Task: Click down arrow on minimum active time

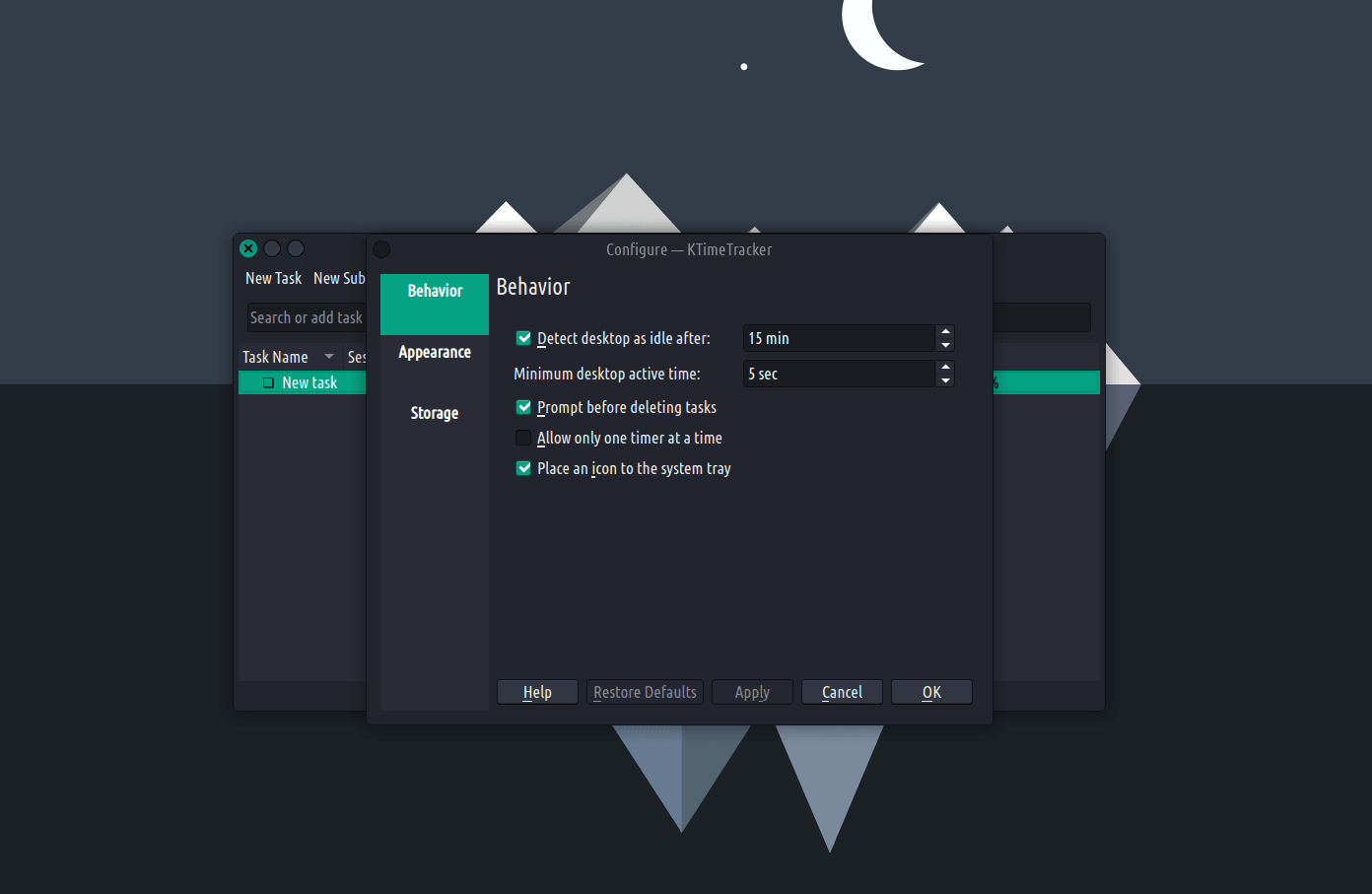Action: click(945, 380)
